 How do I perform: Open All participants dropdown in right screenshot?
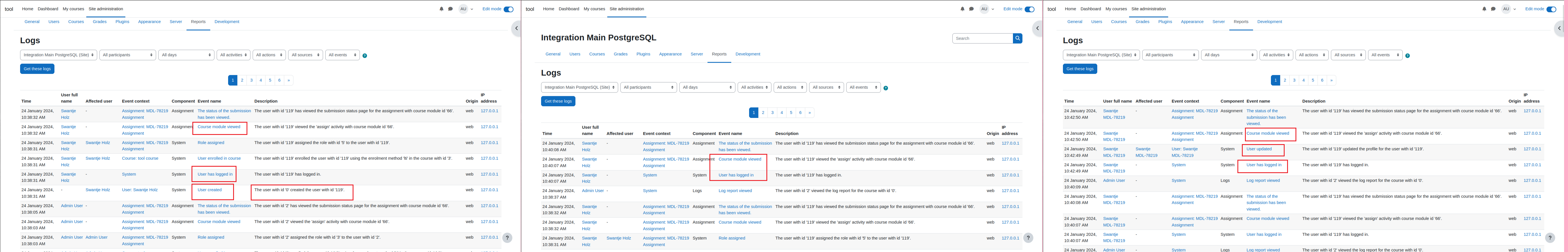click(1170, 55)
